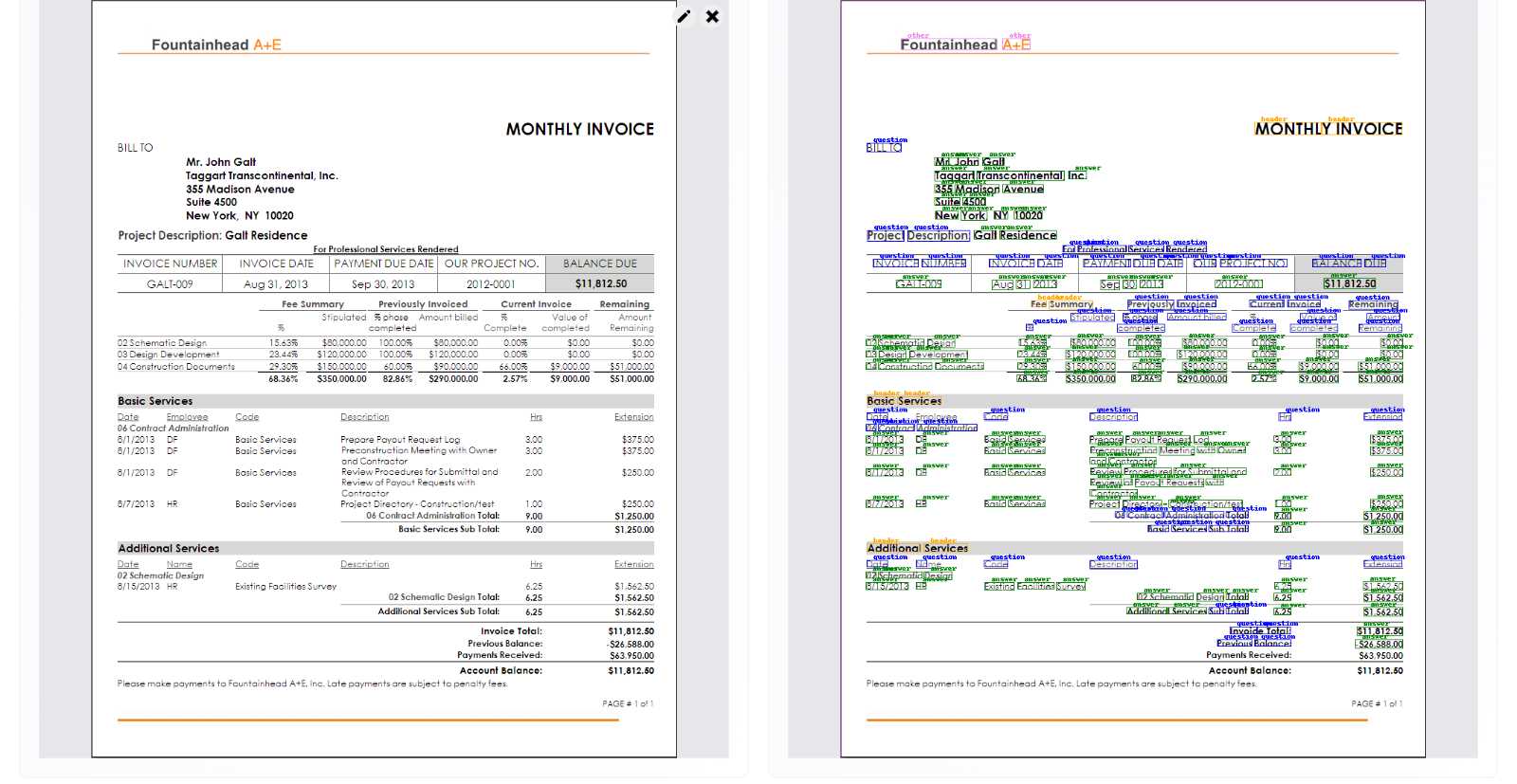The height and width of the screenshot is (784, 1517).
Task: Click 'Existing Facilities Survey' in left invoice
Action: pos(285,587)
